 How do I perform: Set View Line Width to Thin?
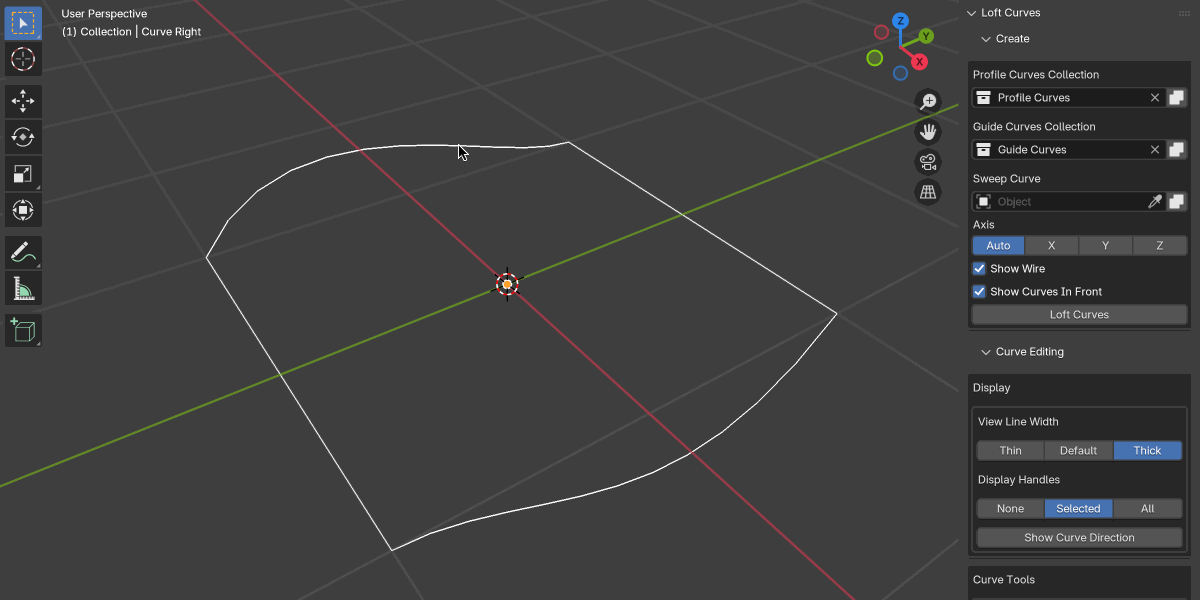click(x=1010, y=451)
